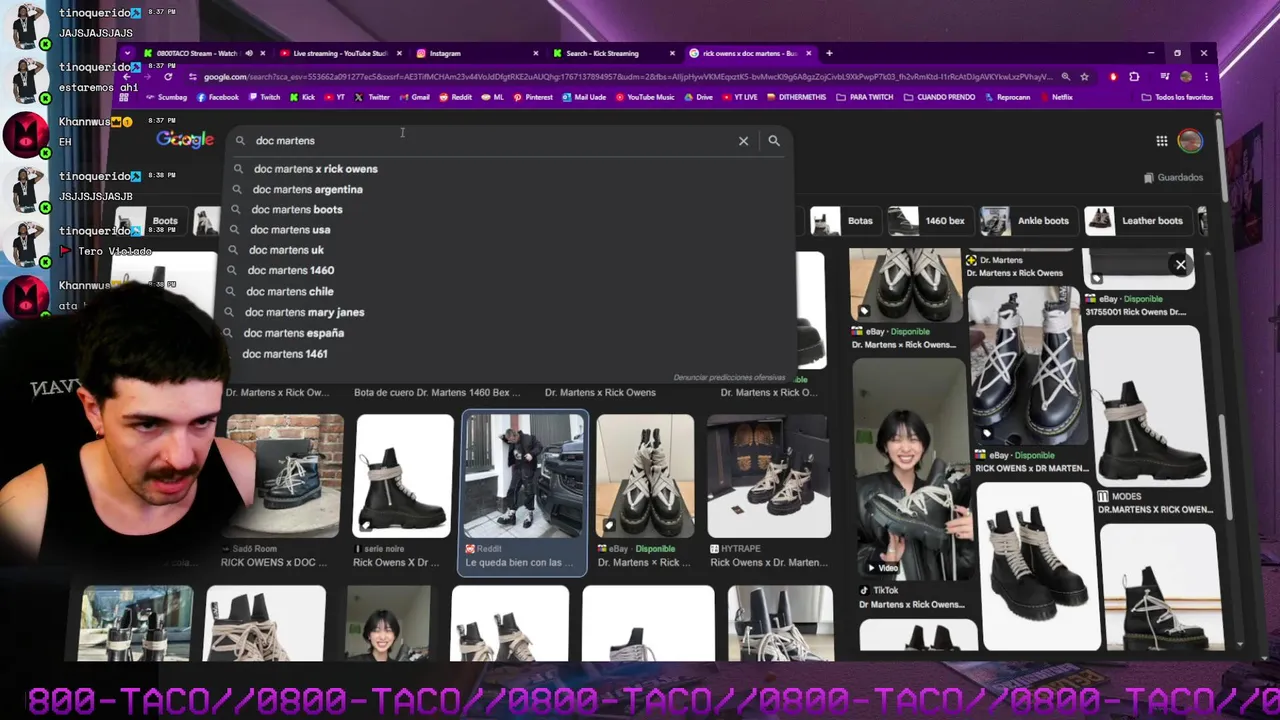Open the Reddit bookmark
Image resolution: width=1280 pixels, height=720 pixels.
(455, 97)
